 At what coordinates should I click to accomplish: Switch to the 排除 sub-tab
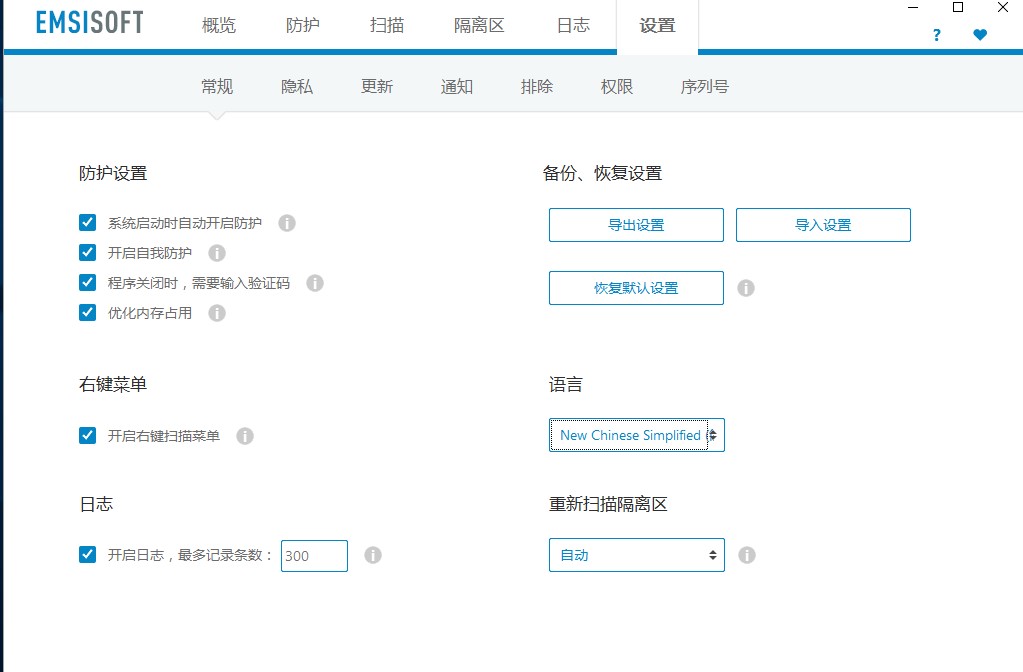[537, 87]
